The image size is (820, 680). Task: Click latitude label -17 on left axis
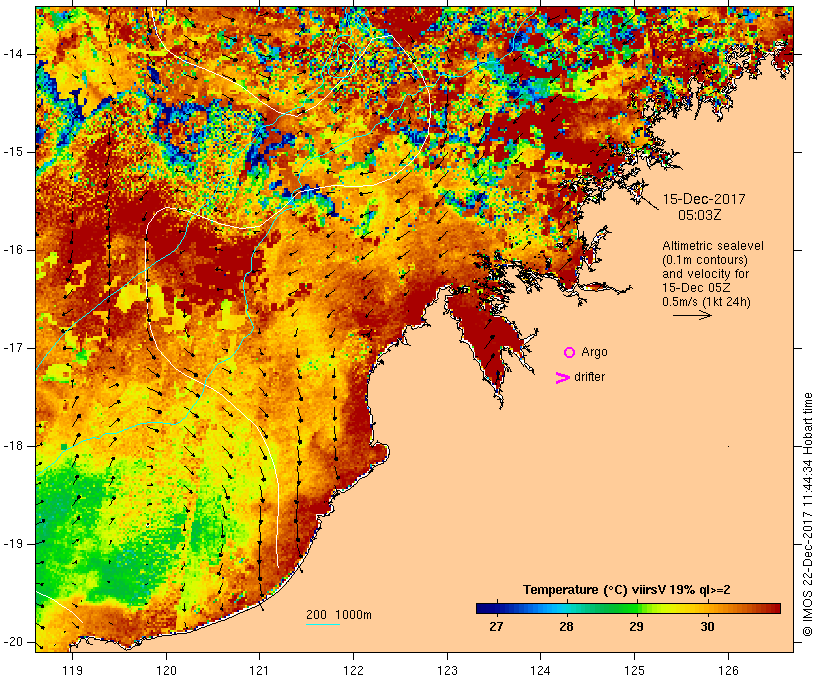tap(13, 348)
